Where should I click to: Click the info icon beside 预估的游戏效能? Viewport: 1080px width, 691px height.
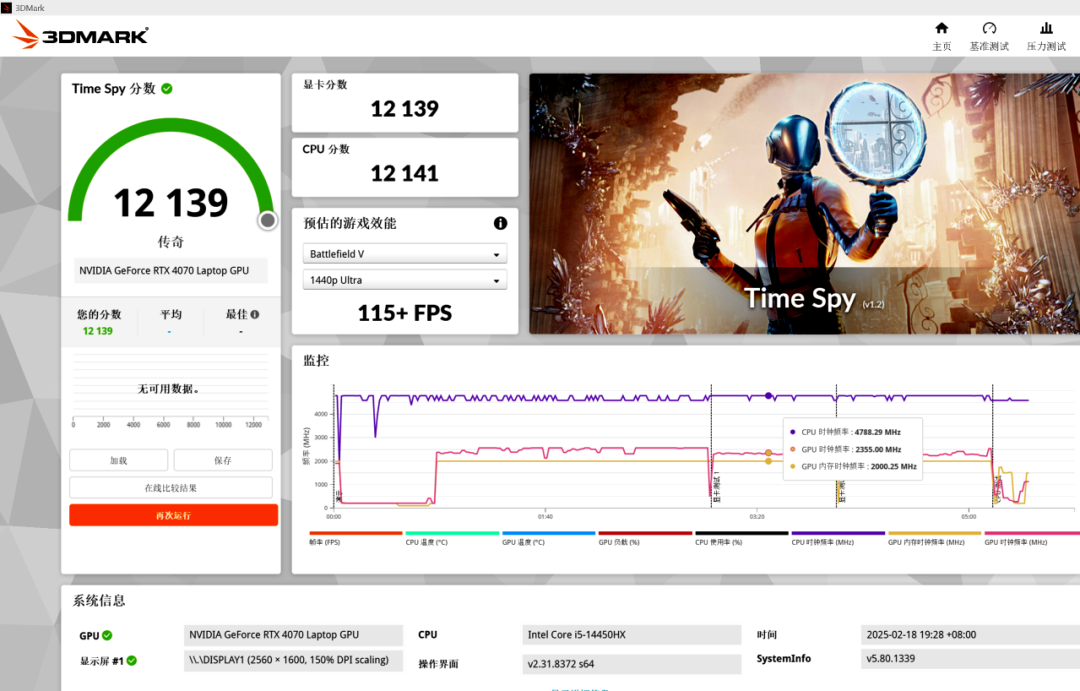tap(500, 223)
